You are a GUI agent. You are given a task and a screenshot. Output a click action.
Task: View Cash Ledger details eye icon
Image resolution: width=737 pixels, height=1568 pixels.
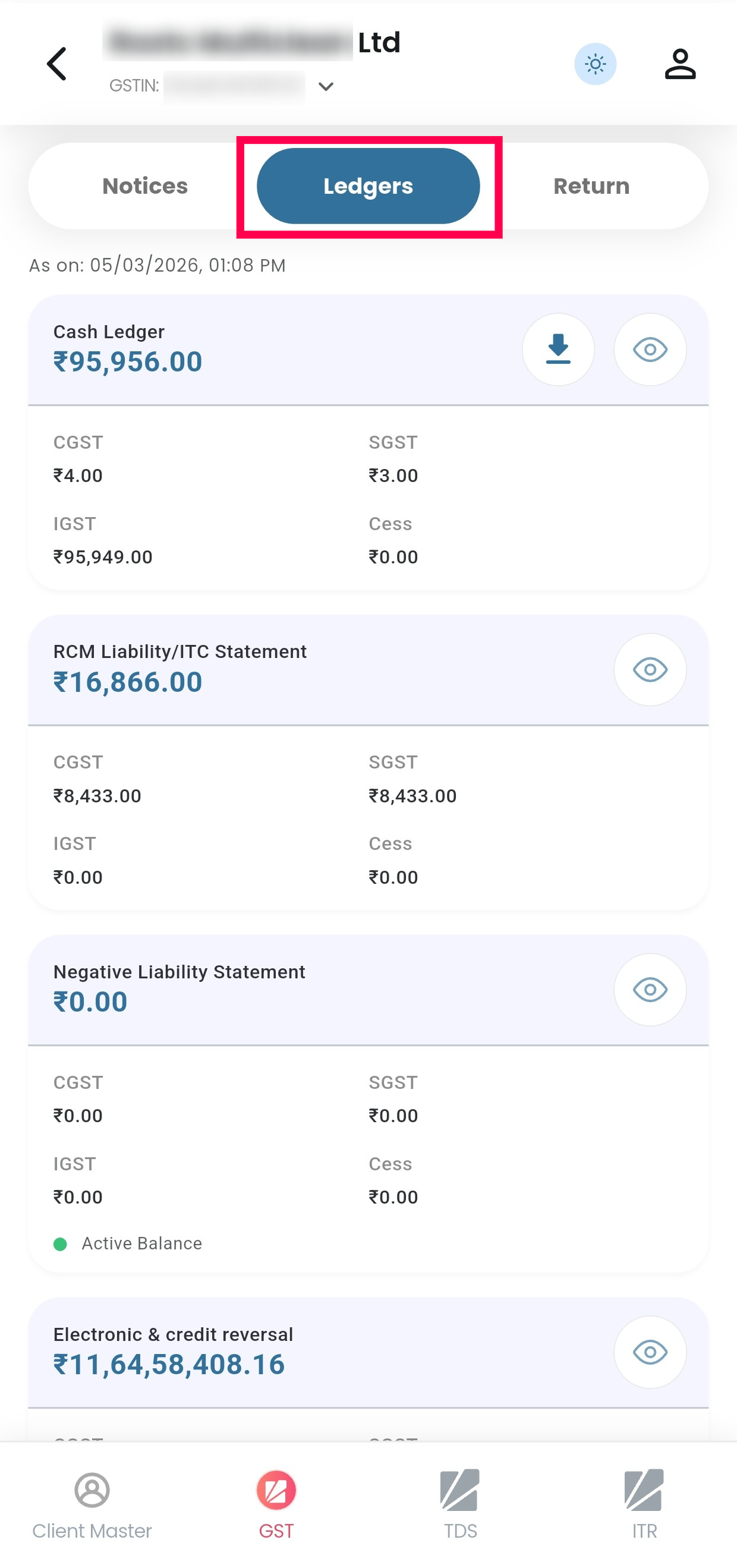coord(650,350)
